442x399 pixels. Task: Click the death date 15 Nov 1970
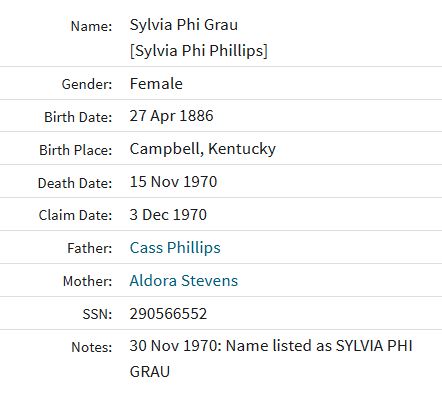tap(173, 182)
